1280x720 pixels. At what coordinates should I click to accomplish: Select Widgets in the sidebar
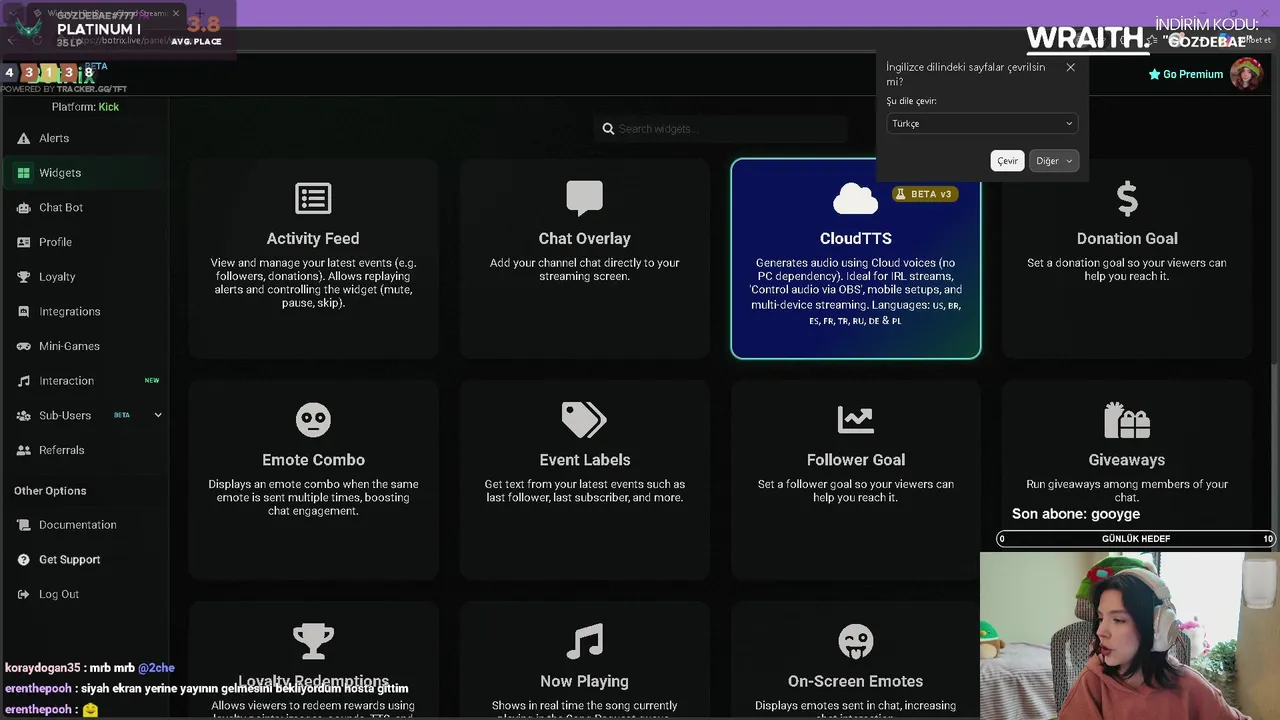tap(85, 173)
